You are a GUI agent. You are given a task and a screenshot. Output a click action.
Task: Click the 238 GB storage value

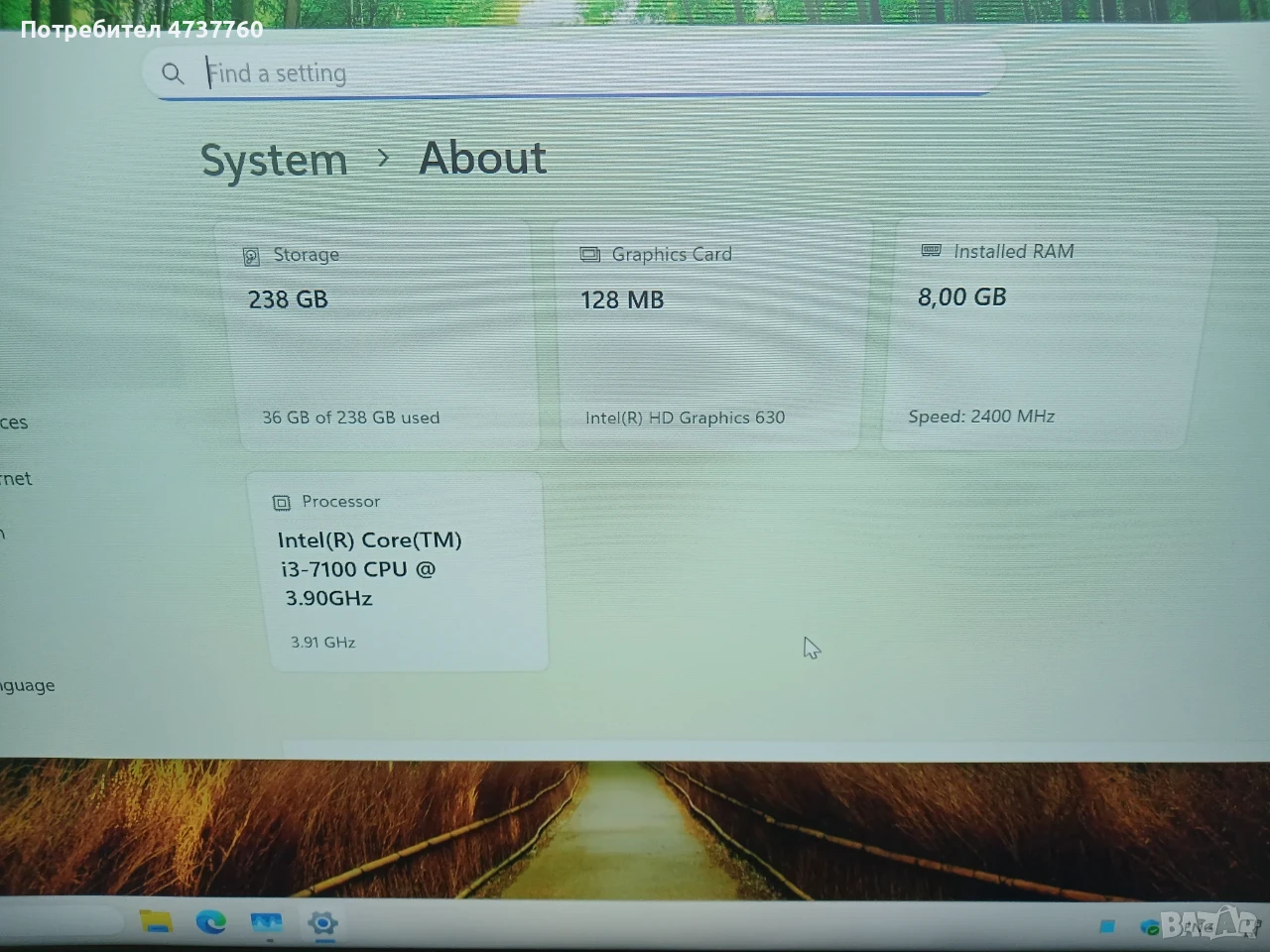(x=288, y=299)
